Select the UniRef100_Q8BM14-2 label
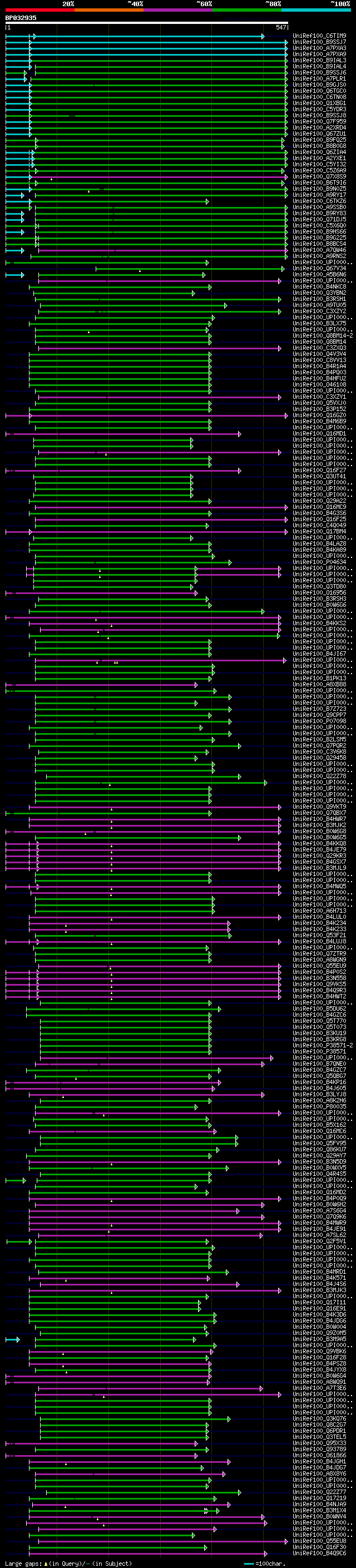 click(x=323, y=336)
